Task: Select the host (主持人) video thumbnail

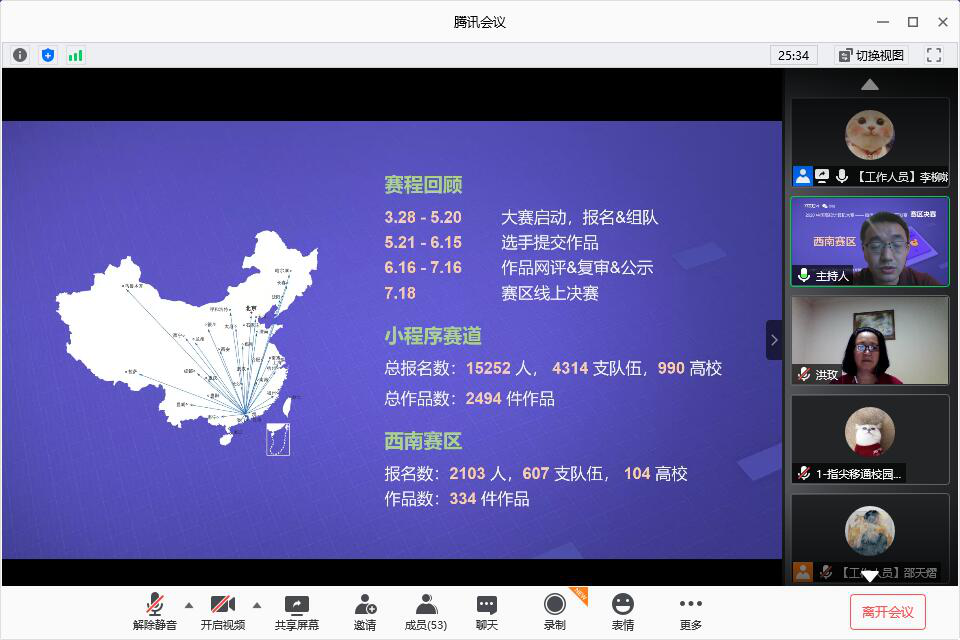Action: [870, 241]
